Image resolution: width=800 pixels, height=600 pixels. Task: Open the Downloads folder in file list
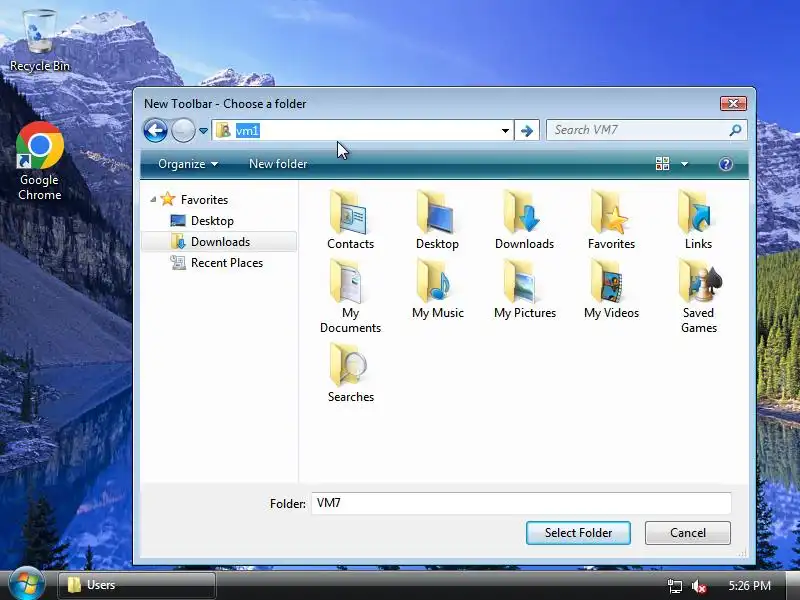coord(524,220)
